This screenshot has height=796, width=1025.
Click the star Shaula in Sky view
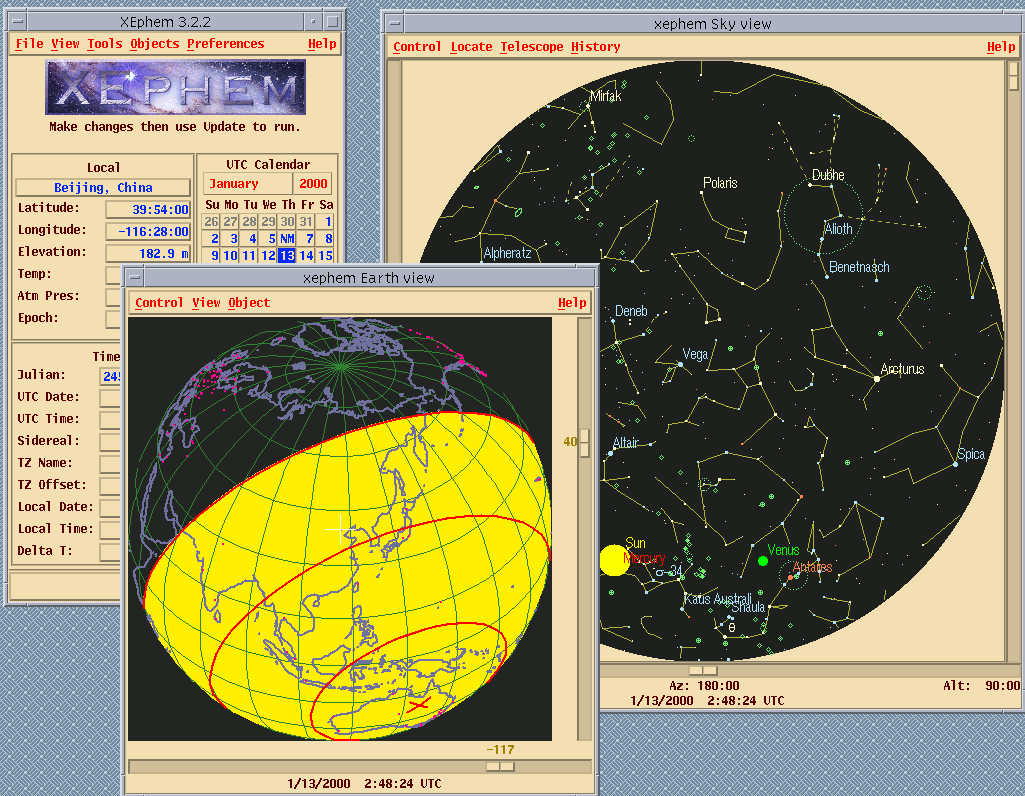tap(730, 617)
